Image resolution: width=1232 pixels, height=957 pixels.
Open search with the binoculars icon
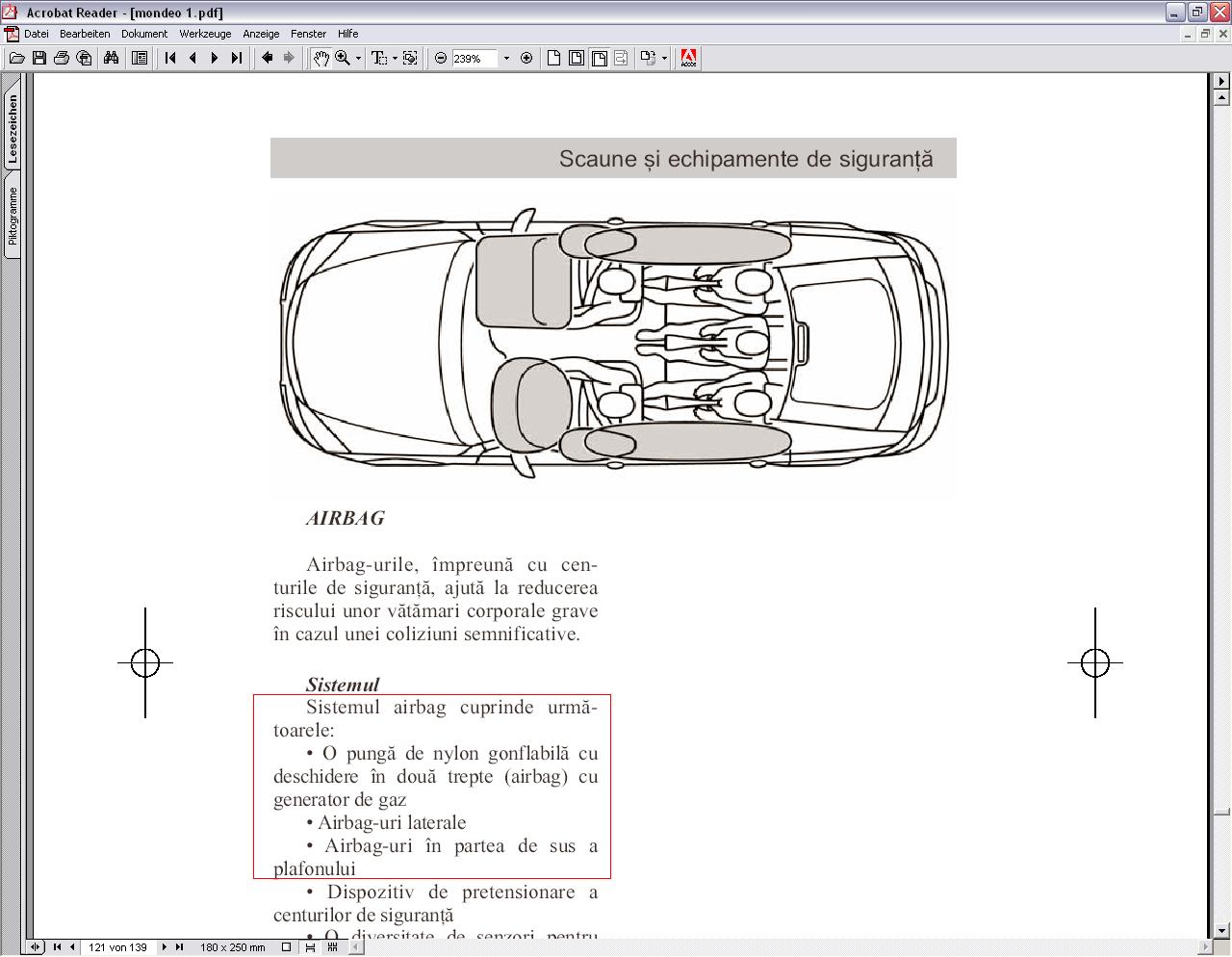point(112,59)
